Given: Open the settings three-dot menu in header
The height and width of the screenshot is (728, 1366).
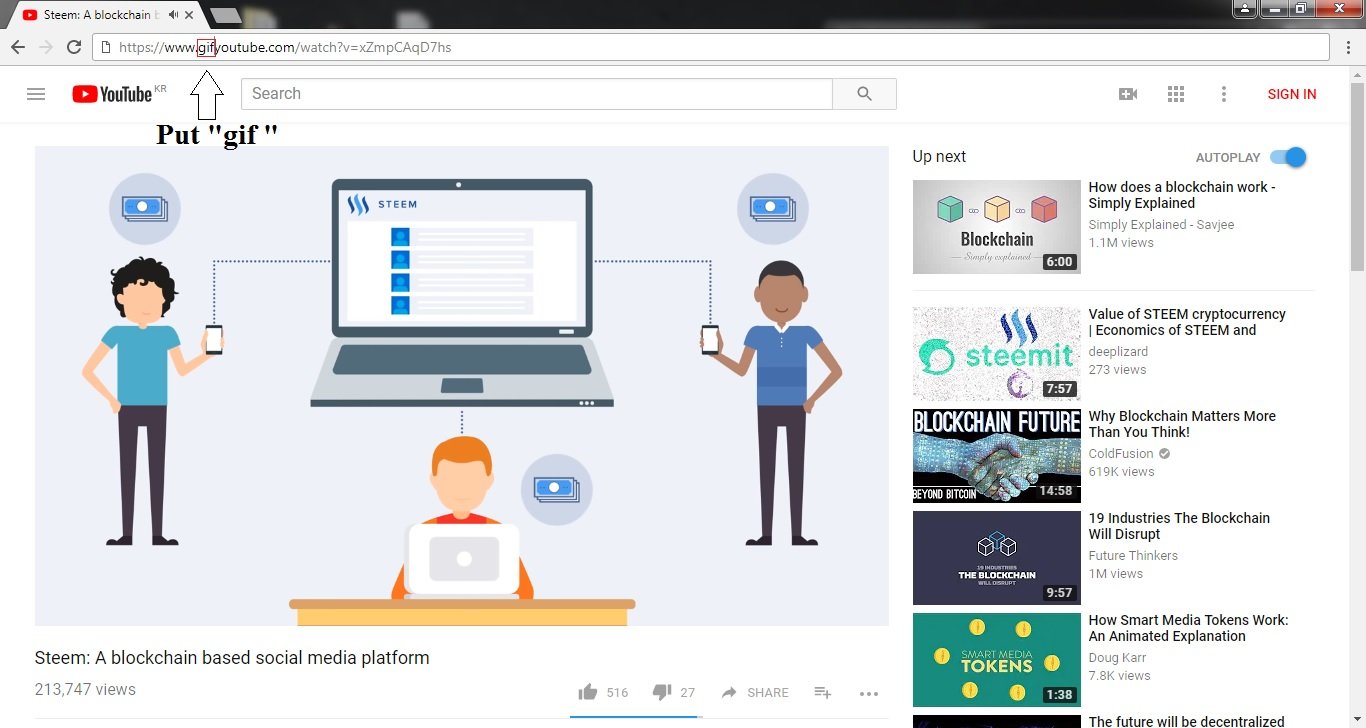Looking at the screenshot, I should [1223, 94].
